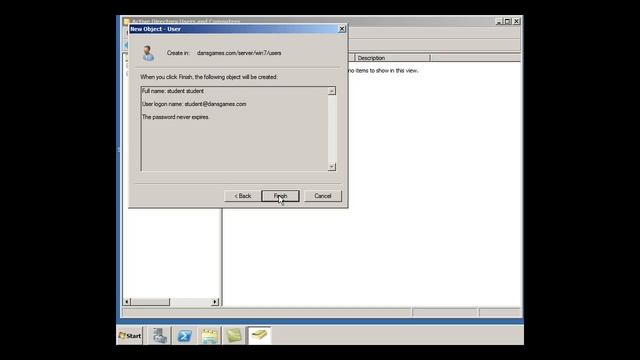Select the active Active Directory Users taskbar icon
The width and height of the screenshot is (640, 360).
[x=259, y=336]
